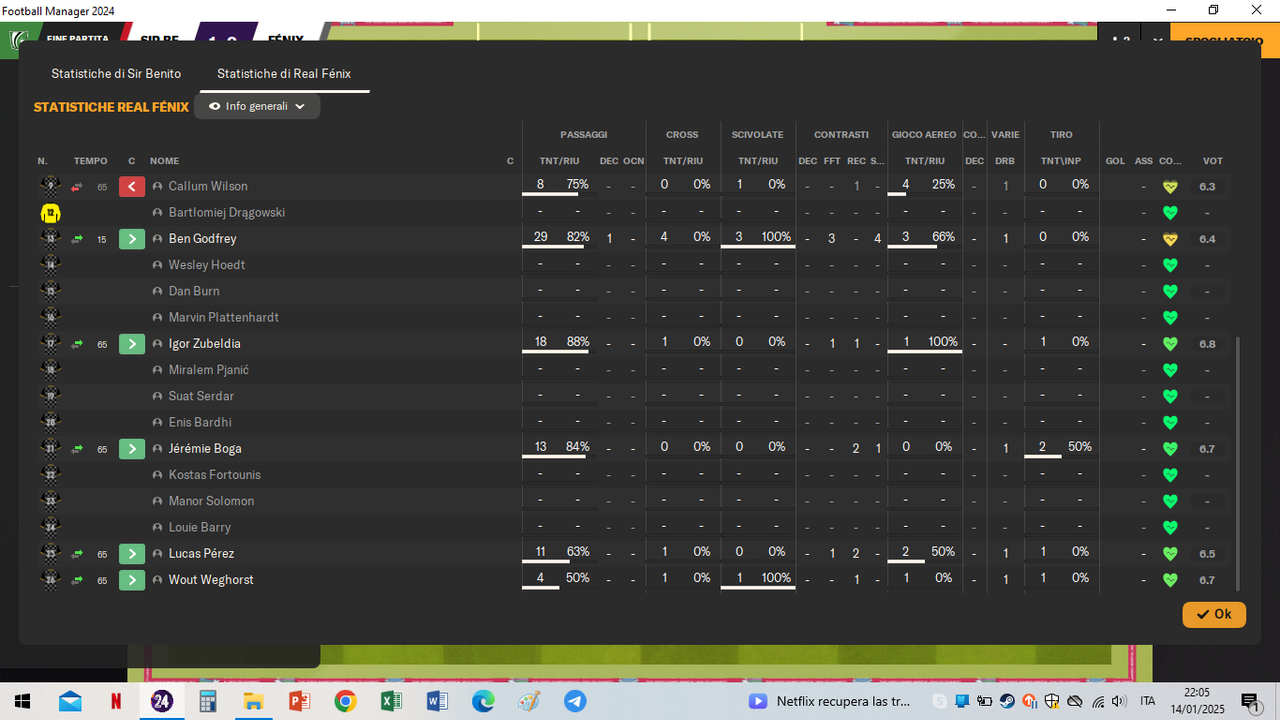Sort by the TEMPO column header
This screenshot has height=720, width=1280.
90,161
